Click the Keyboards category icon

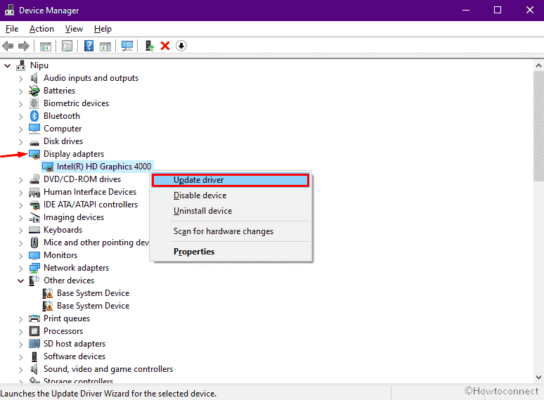tap(34, 230)
